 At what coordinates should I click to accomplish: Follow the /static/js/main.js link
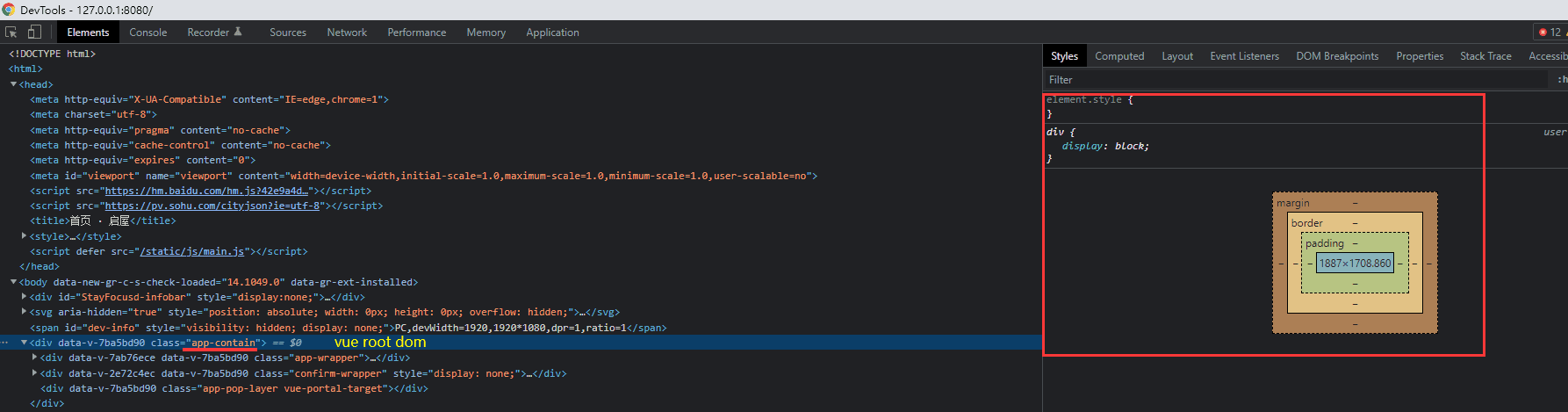click(x=192, y=251)
